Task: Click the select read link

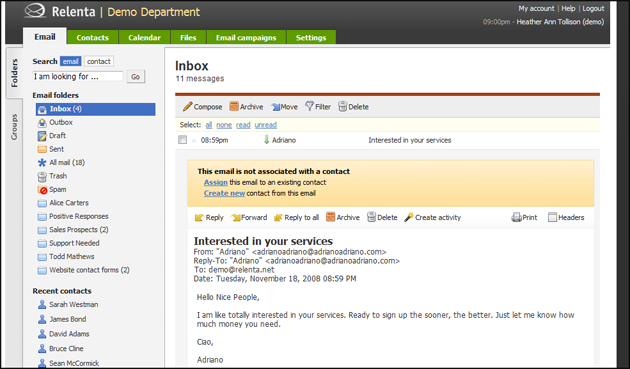Action: pyautogui.click(x=243, y=125)
